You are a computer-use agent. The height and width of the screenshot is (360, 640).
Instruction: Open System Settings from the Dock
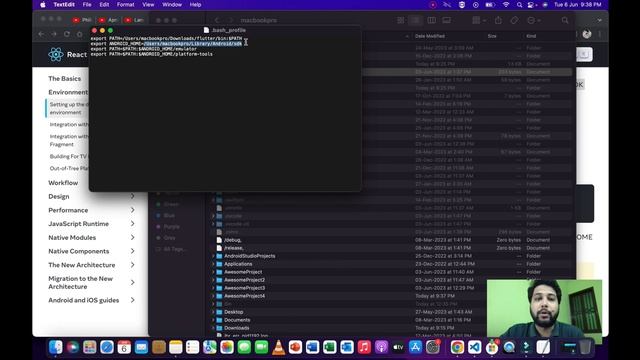point(433,347)
